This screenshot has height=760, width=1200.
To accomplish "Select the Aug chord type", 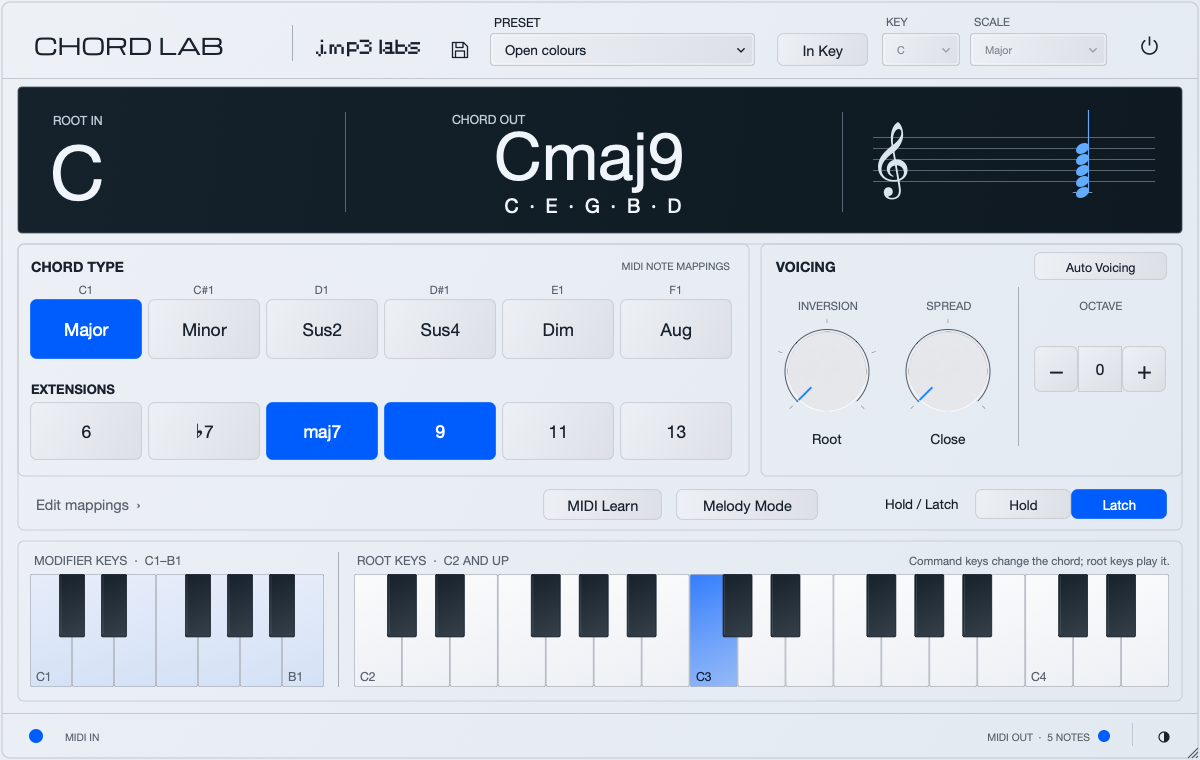I will pos(676,329).
